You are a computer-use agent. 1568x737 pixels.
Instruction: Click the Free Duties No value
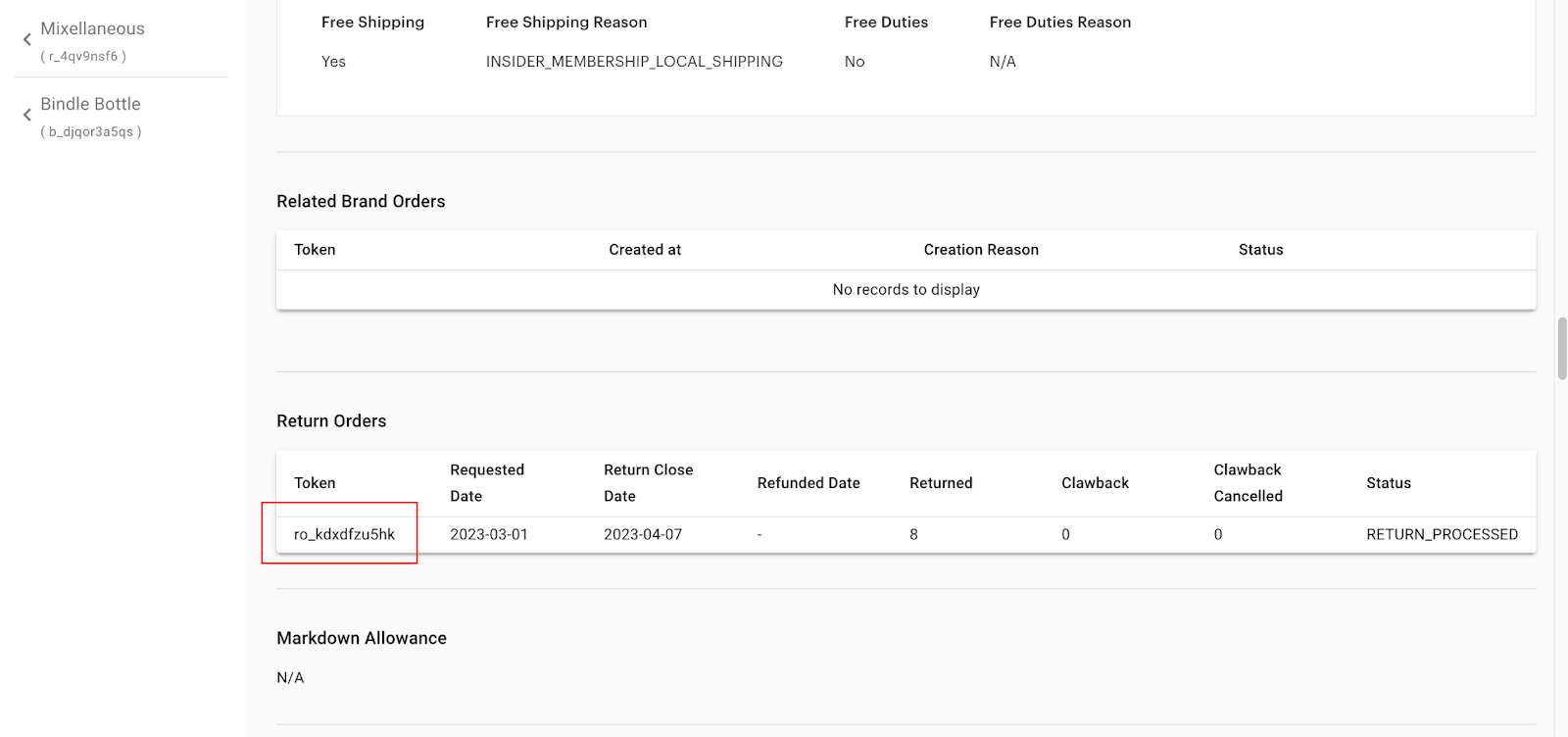(855, 62)
